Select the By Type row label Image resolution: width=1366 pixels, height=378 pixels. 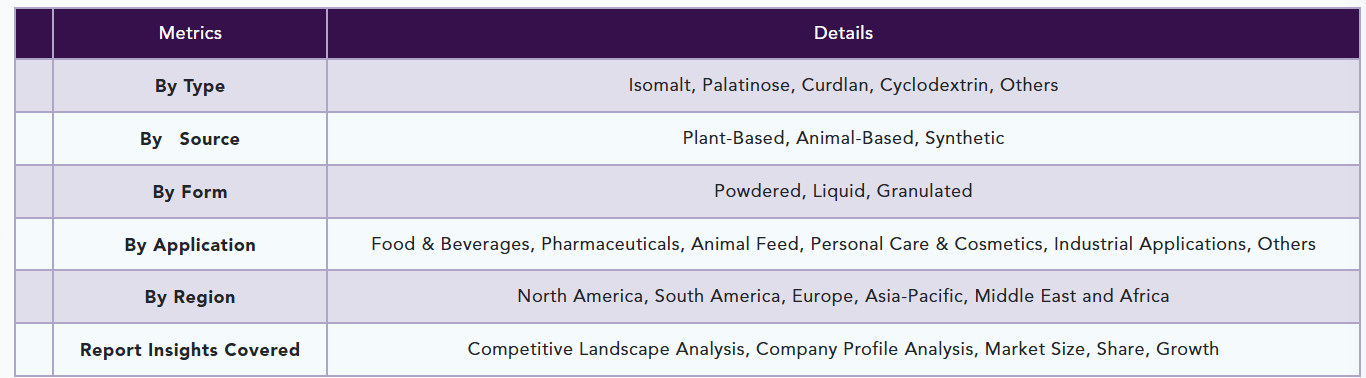point(190,86)
